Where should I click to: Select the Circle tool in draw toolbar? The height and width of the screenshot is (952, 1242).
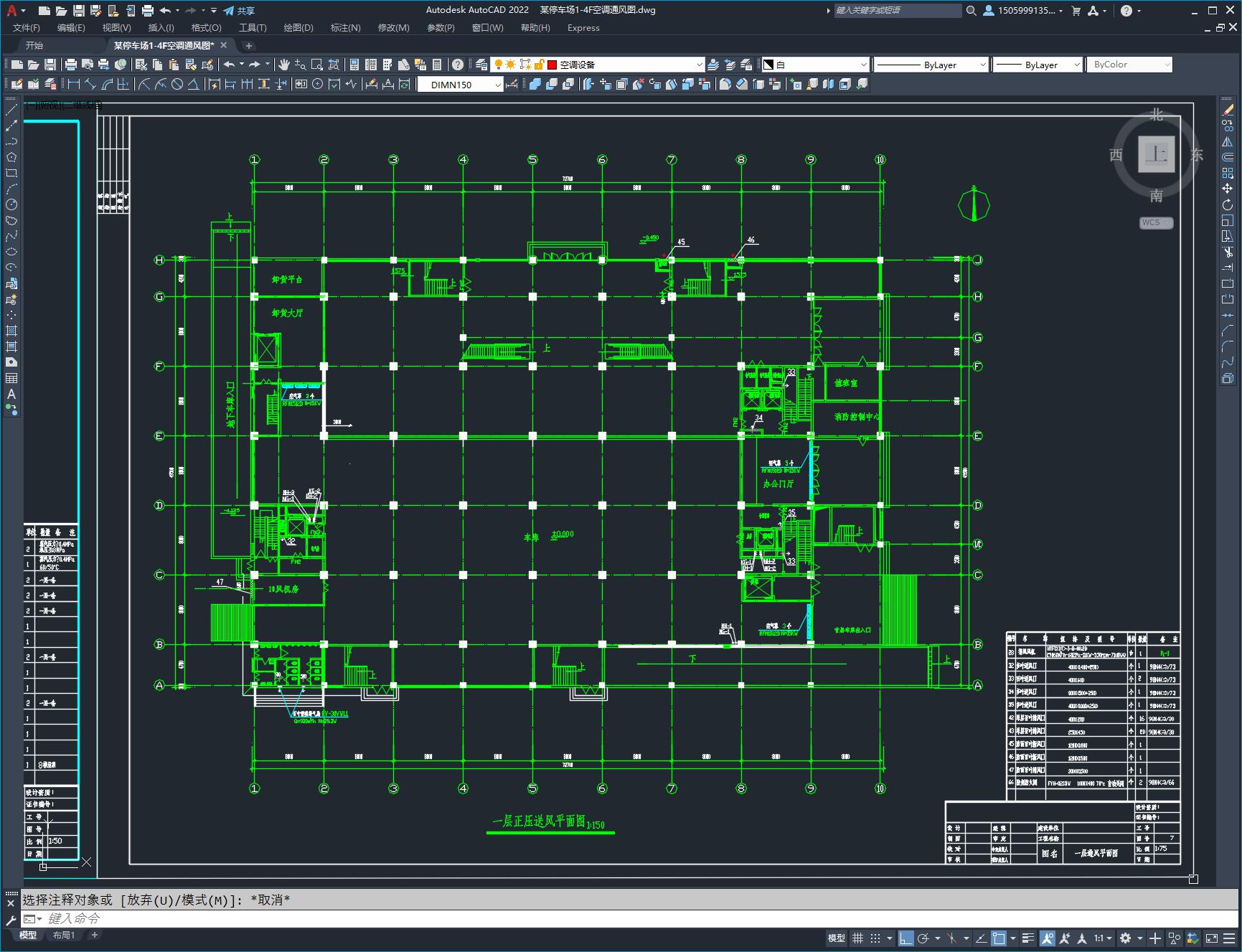coord(11,204)
